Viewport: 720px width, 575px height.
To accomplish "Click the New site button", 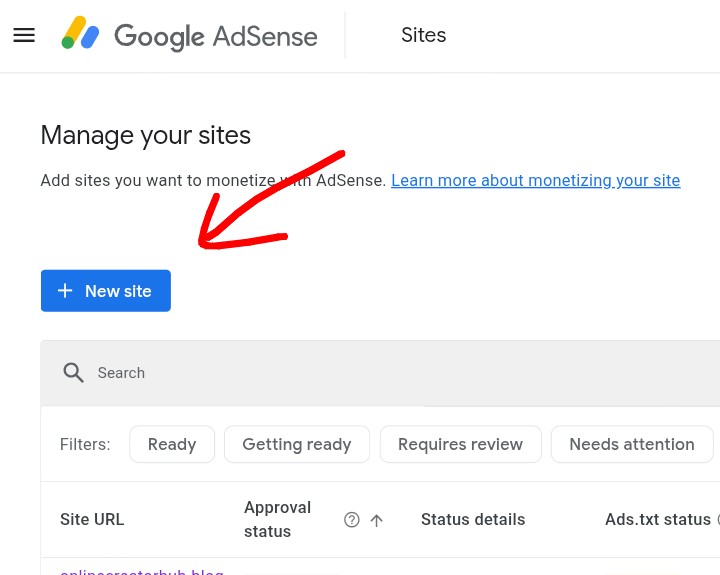I will pos(106,291).
